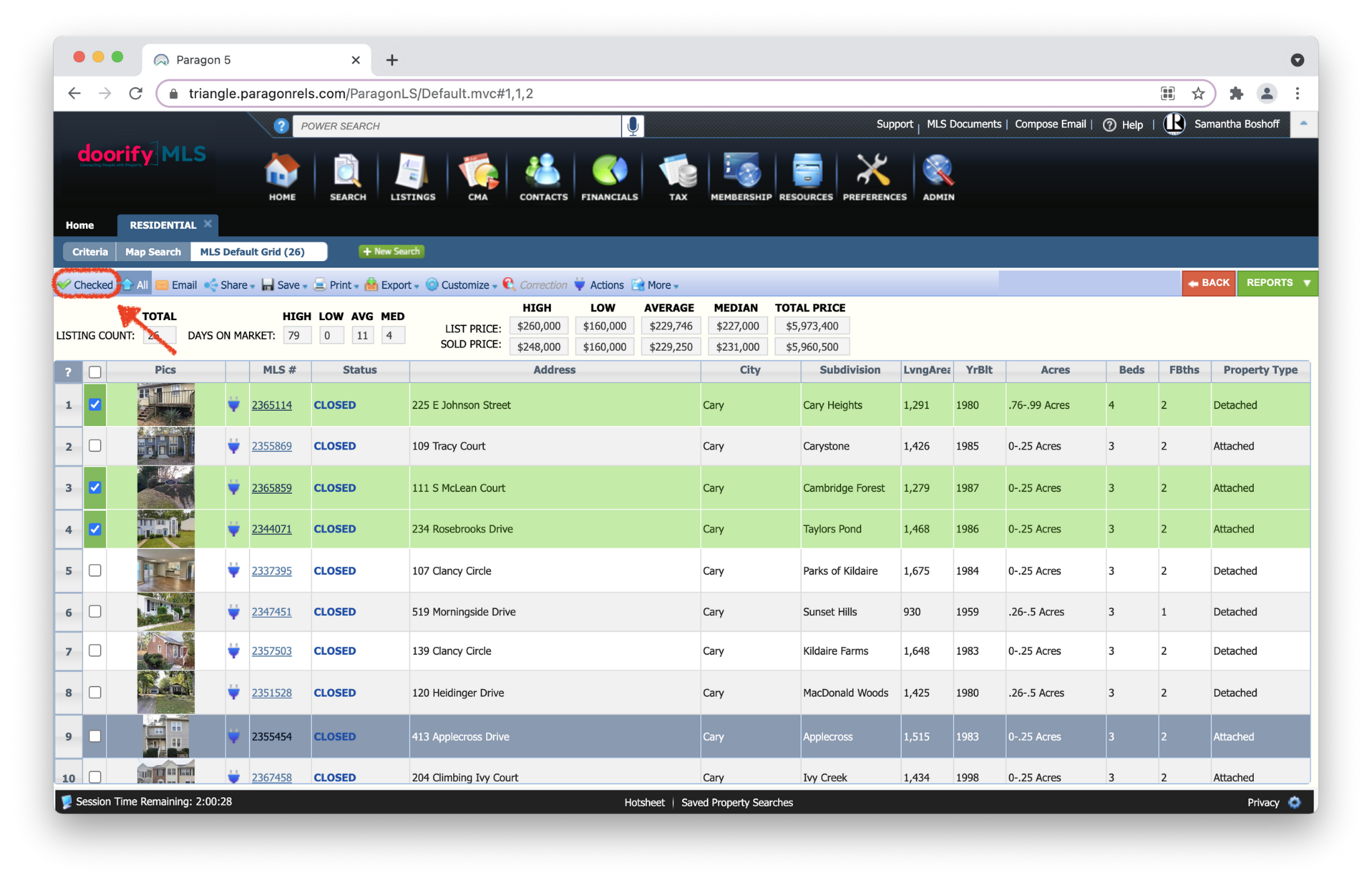This screenshot has height=885, width=1372.
Task: Click the Actions toolbar item
Action: 599,285
